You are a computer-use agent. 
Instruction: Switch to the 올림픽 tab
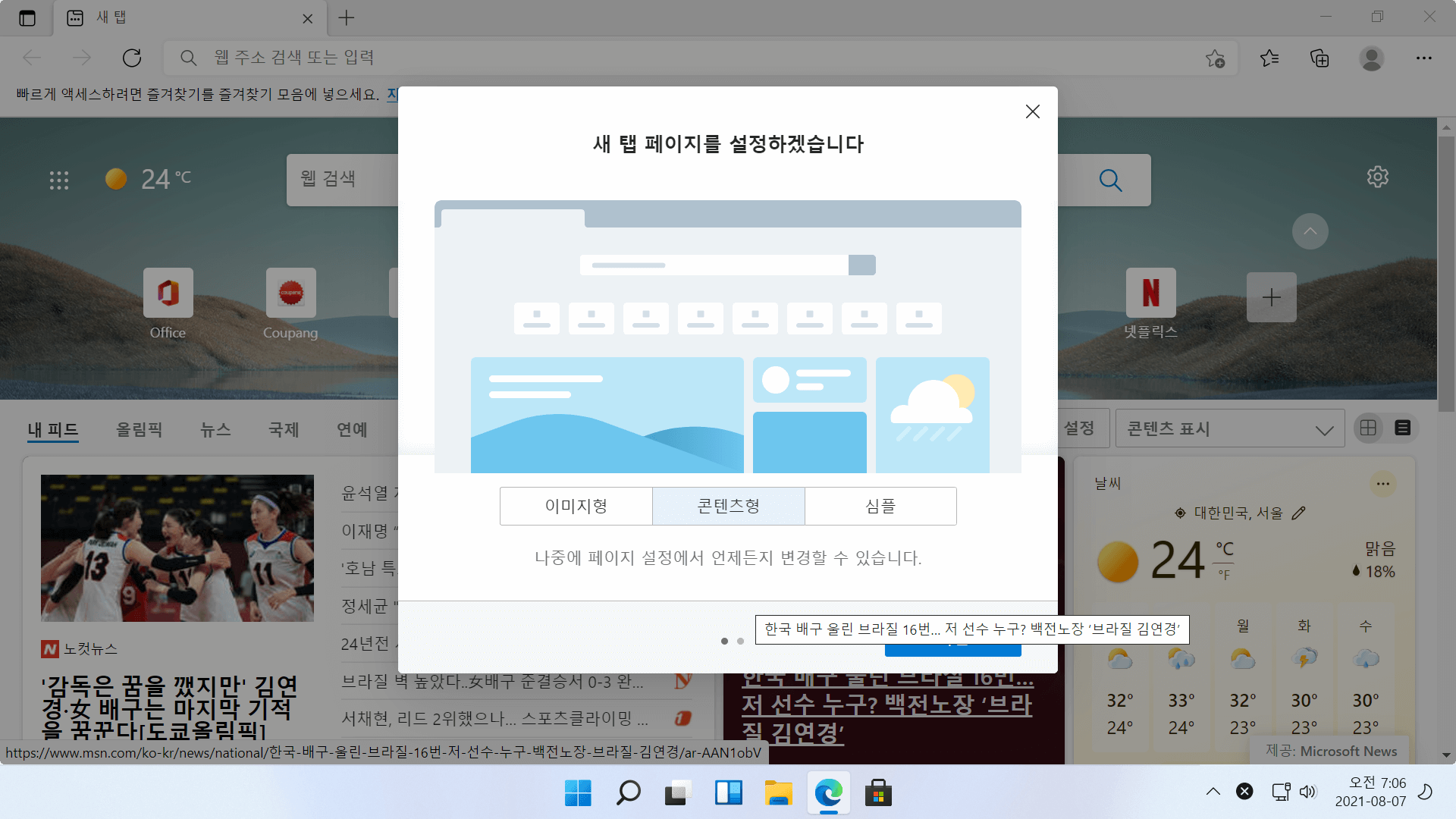click(139, 429)
